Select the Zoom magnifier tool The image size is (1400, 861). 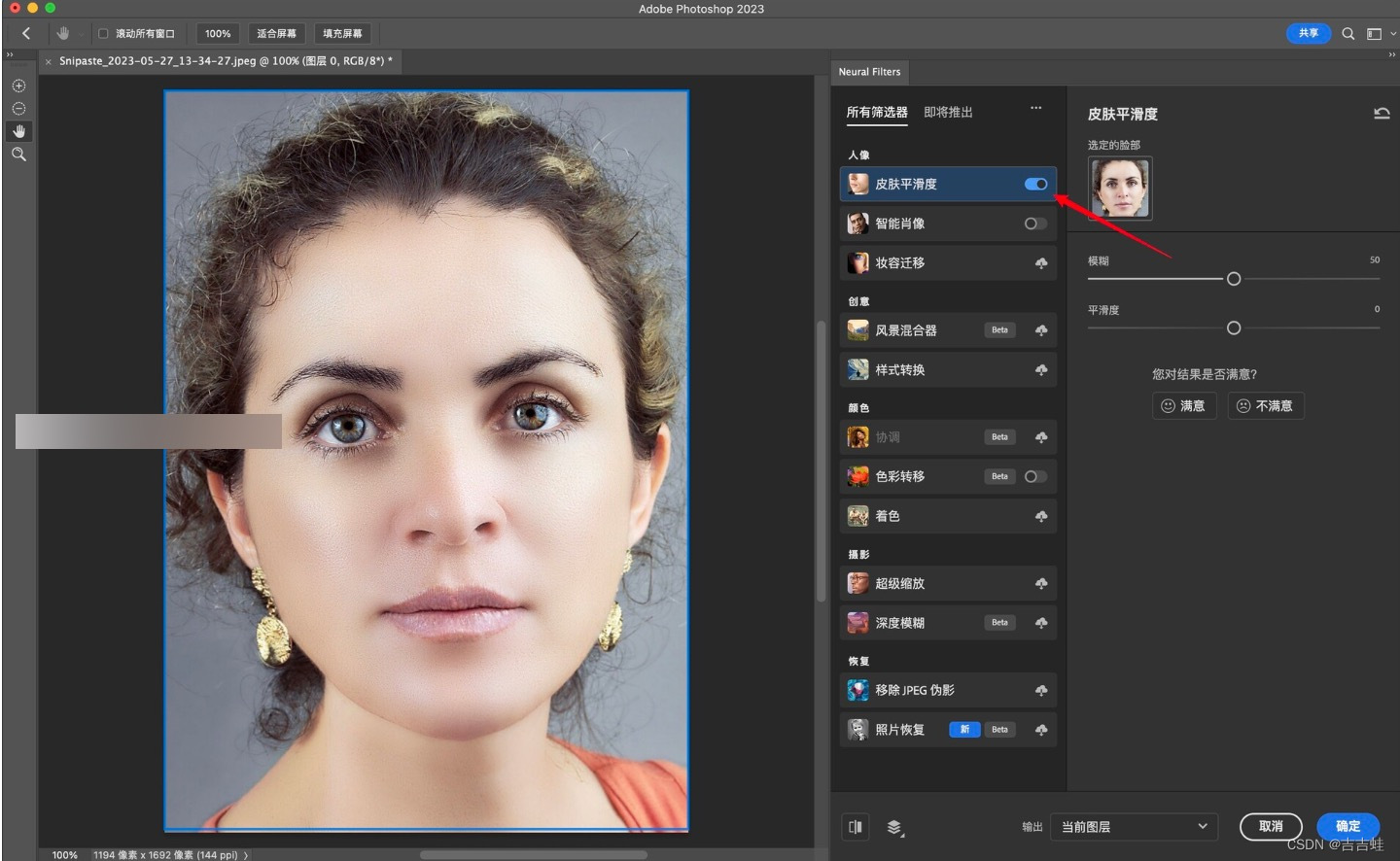click(x=18, y=155)
